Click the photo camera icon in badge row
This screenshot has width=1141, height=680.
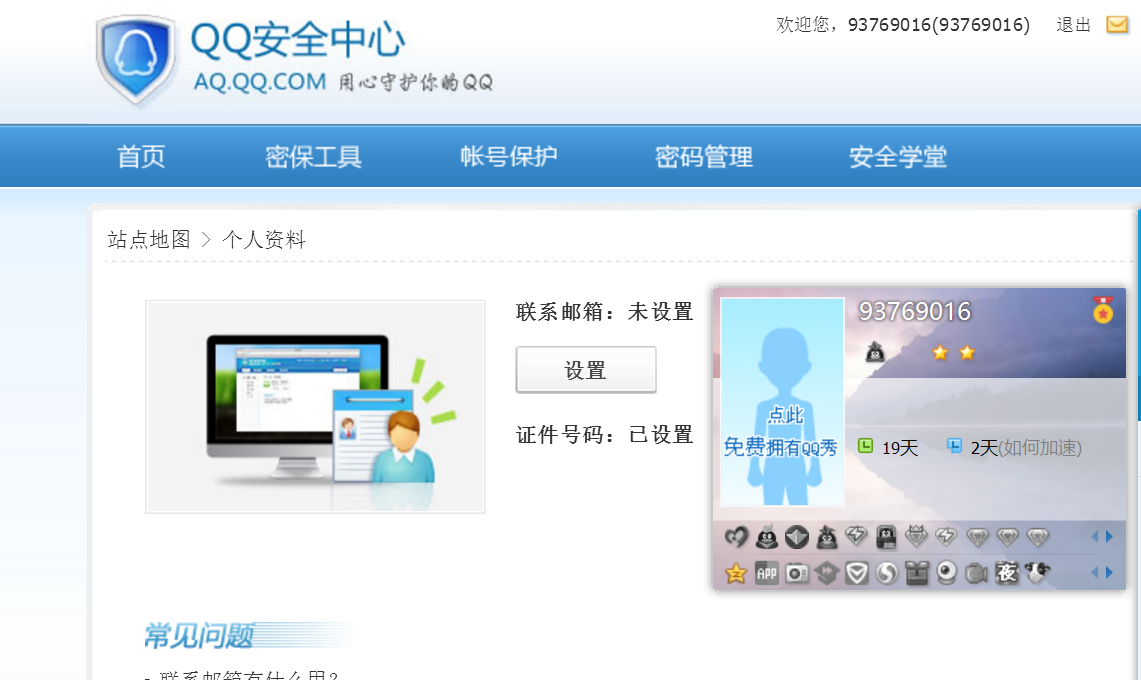pyautogui.click(x=797, y=574)
